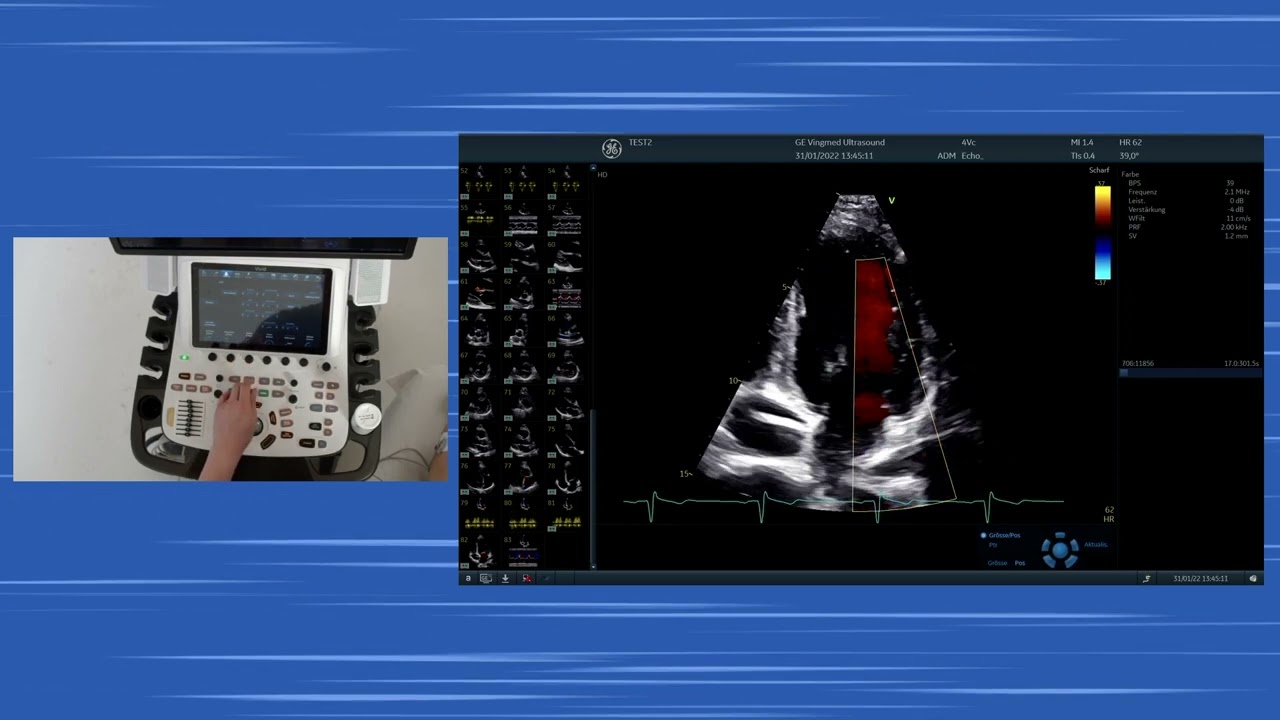Click the patient name TEST2
Viewport: 1280px width, 720px height.
[640, 143]
